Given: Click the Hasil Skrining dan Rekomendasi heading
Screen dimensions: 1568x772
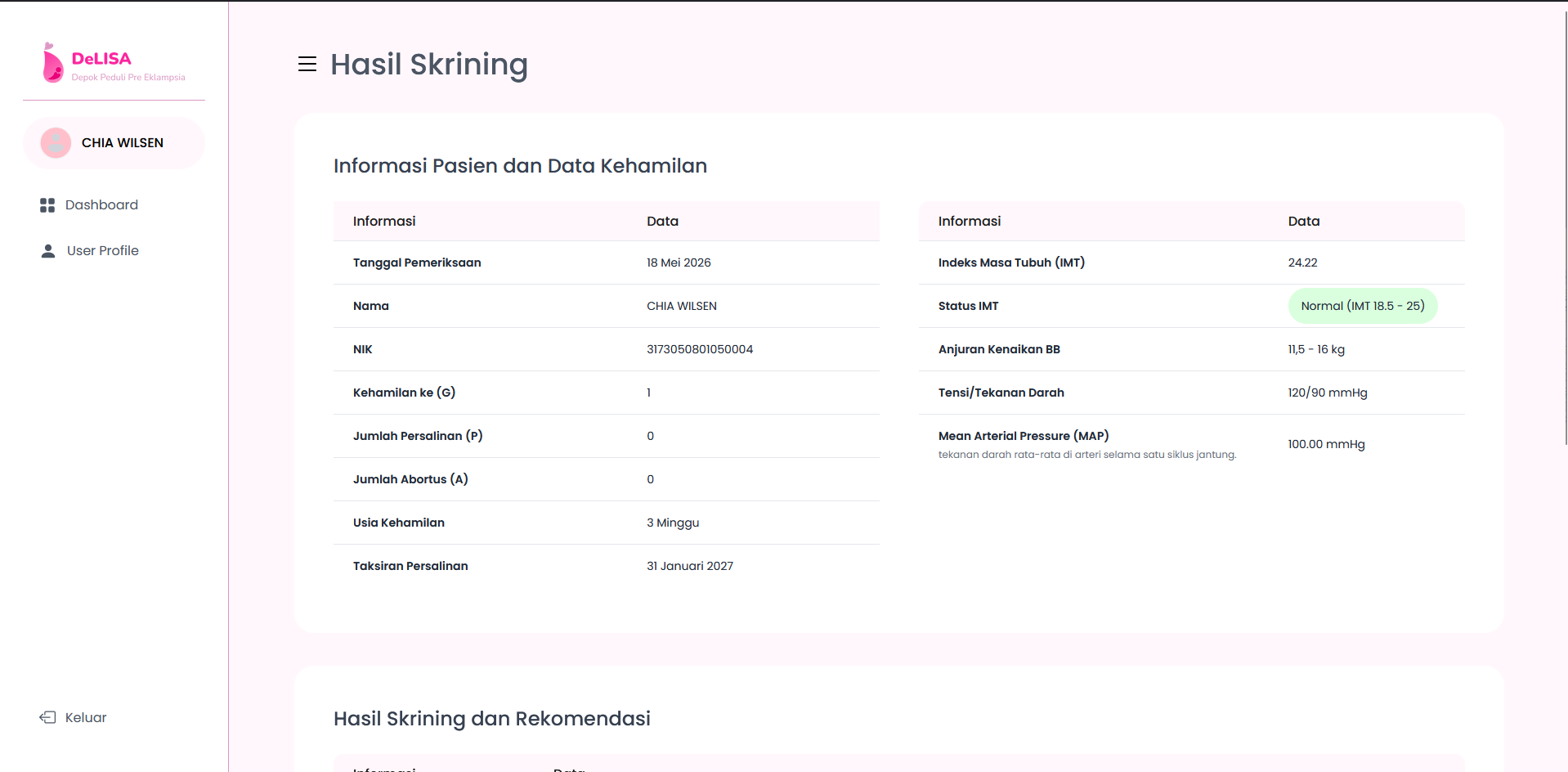Looking at the screenshot, I should (492, 718).
